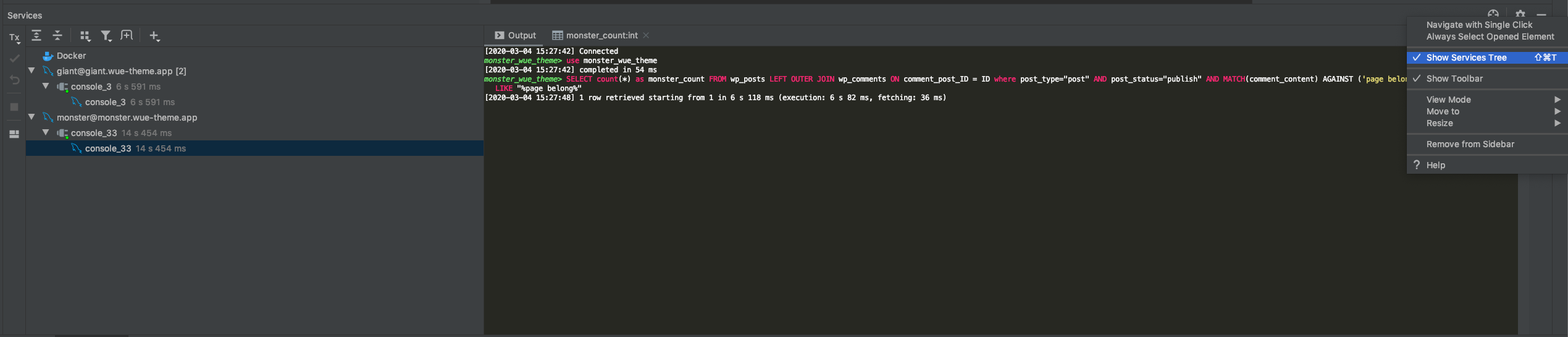The image size is (1568, 337).
Task: Close the monster_count:int tab
Action: (646, 35)
